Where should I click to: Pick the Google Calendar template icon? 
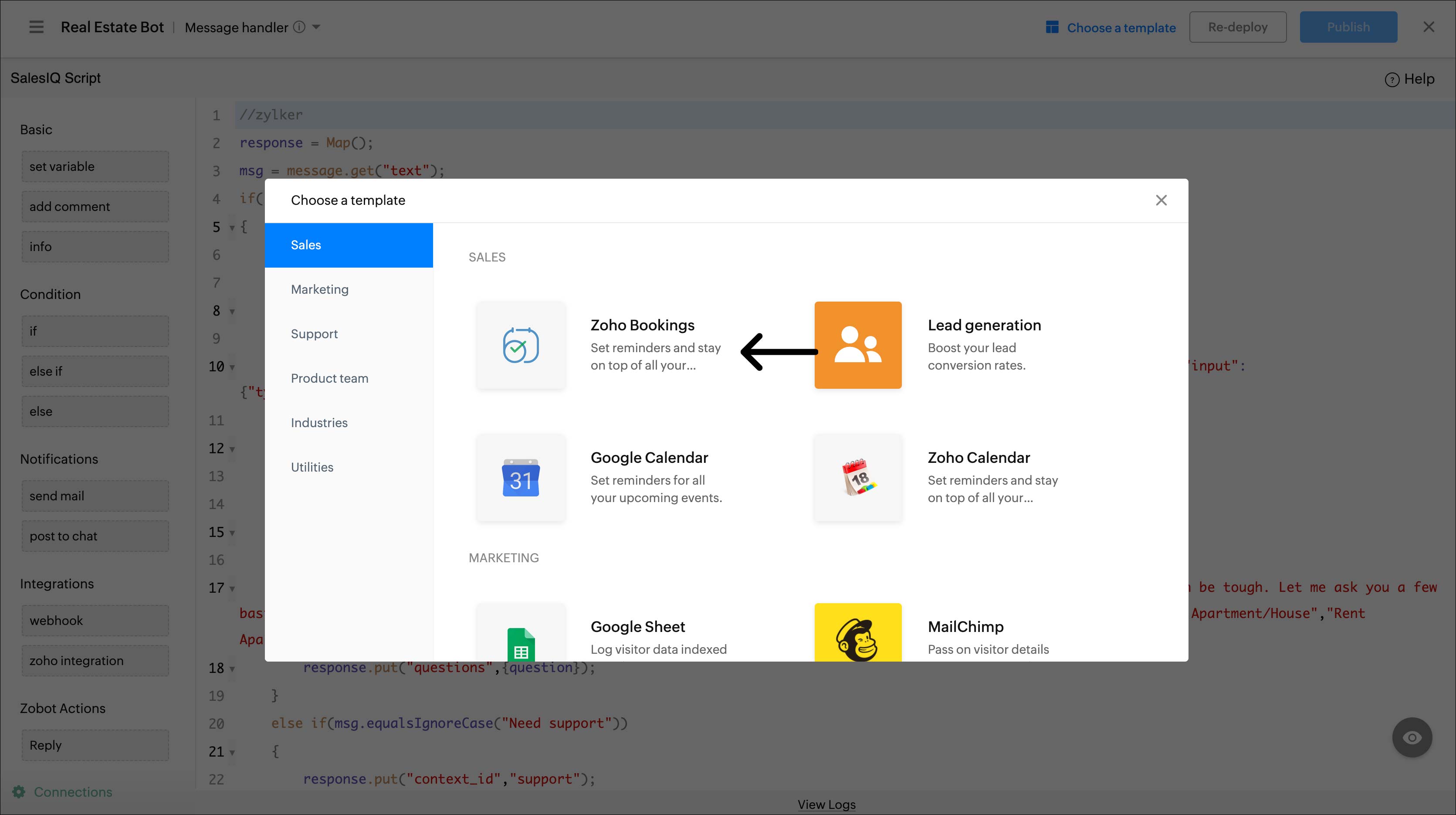coord(521,477)
